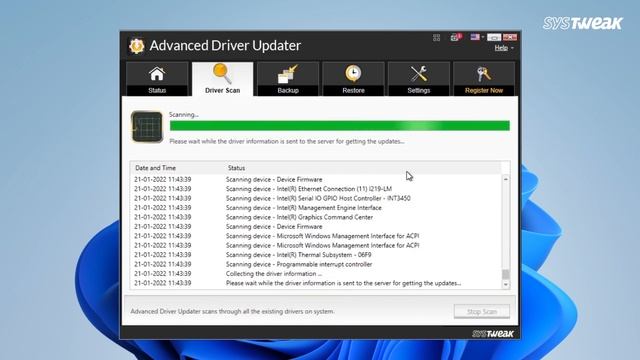This screenshot has height=360, width=640.
Task: Select the Serial IO GPIO Host Controller row
Action: (316, 198)
